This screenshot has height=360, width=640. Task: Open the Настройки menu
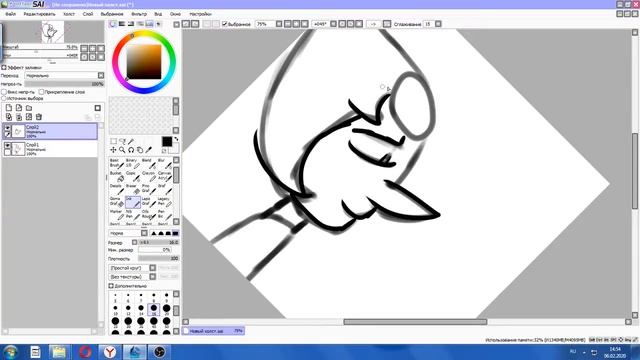pyautogui.click(x=200, y=14)
